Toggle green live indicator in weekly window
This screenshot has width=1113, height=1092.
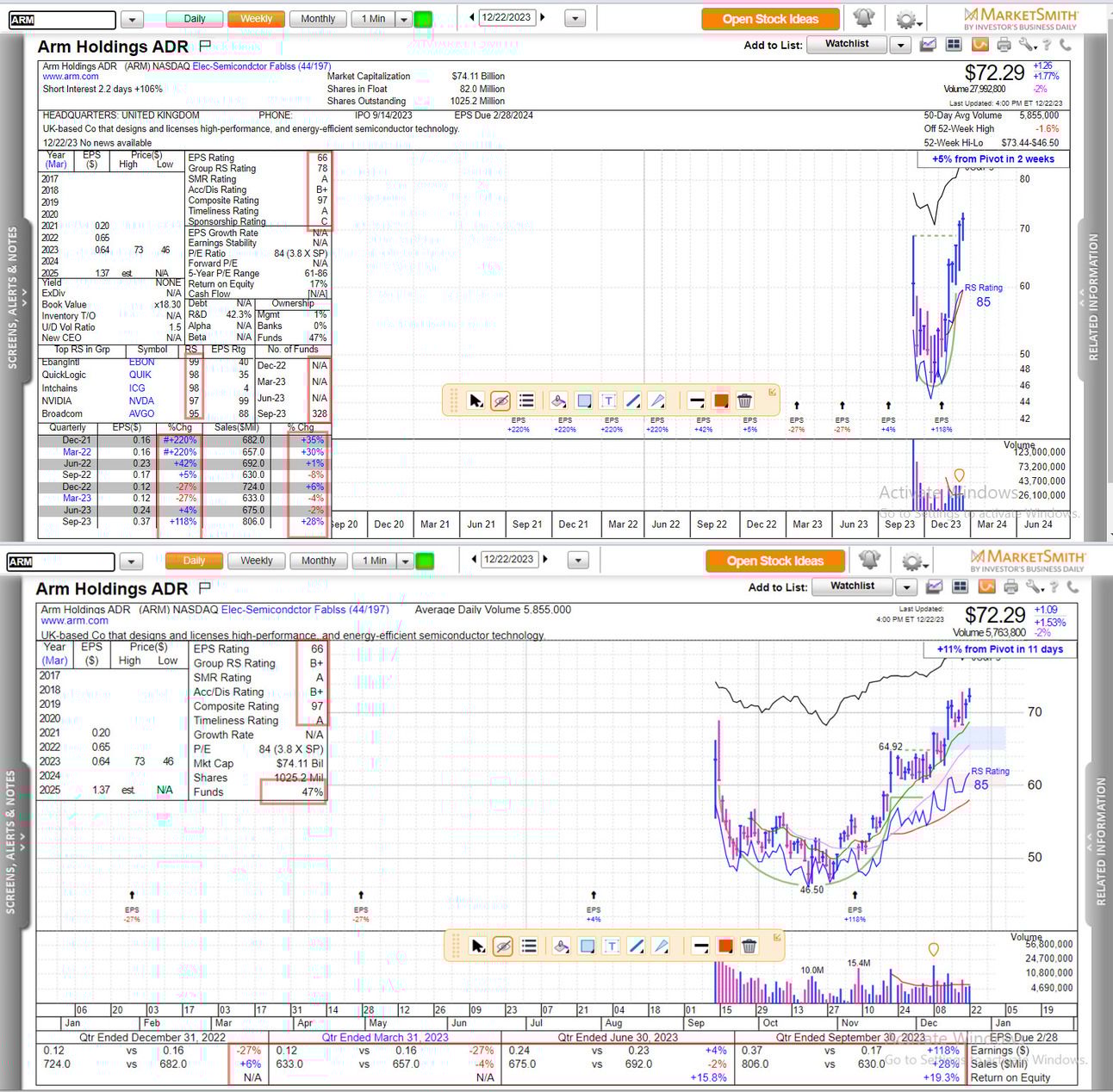(423, 19)
